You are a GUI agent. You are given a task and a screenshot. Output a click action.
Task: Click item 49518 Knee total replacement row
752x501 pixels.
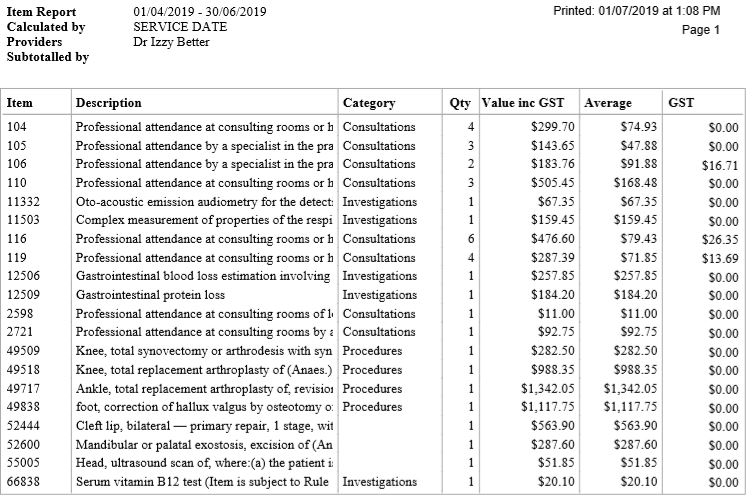[x=373, y=370]
